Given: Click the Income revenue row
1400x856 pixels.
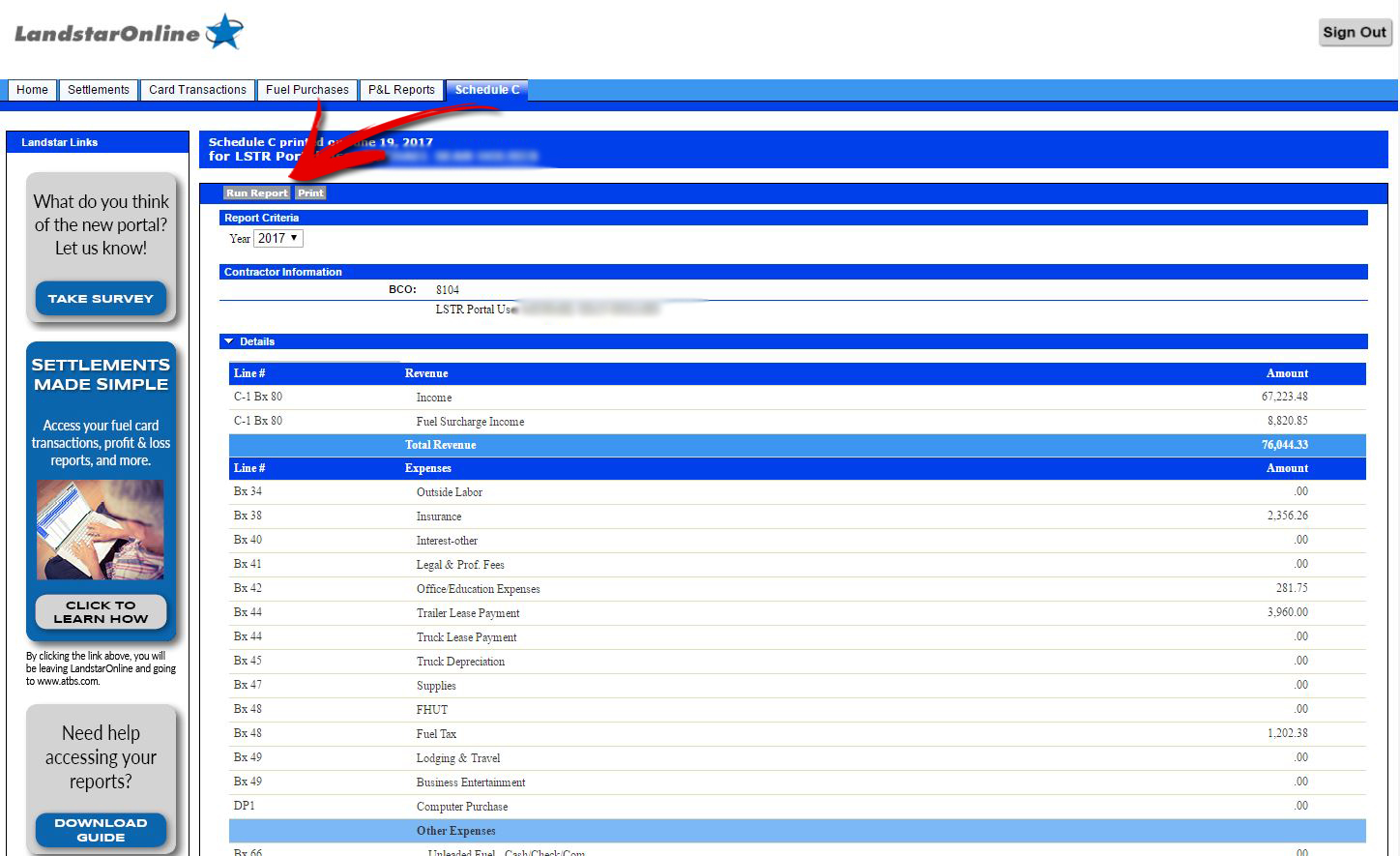Looking at the screenshot, I should point(798,397).
